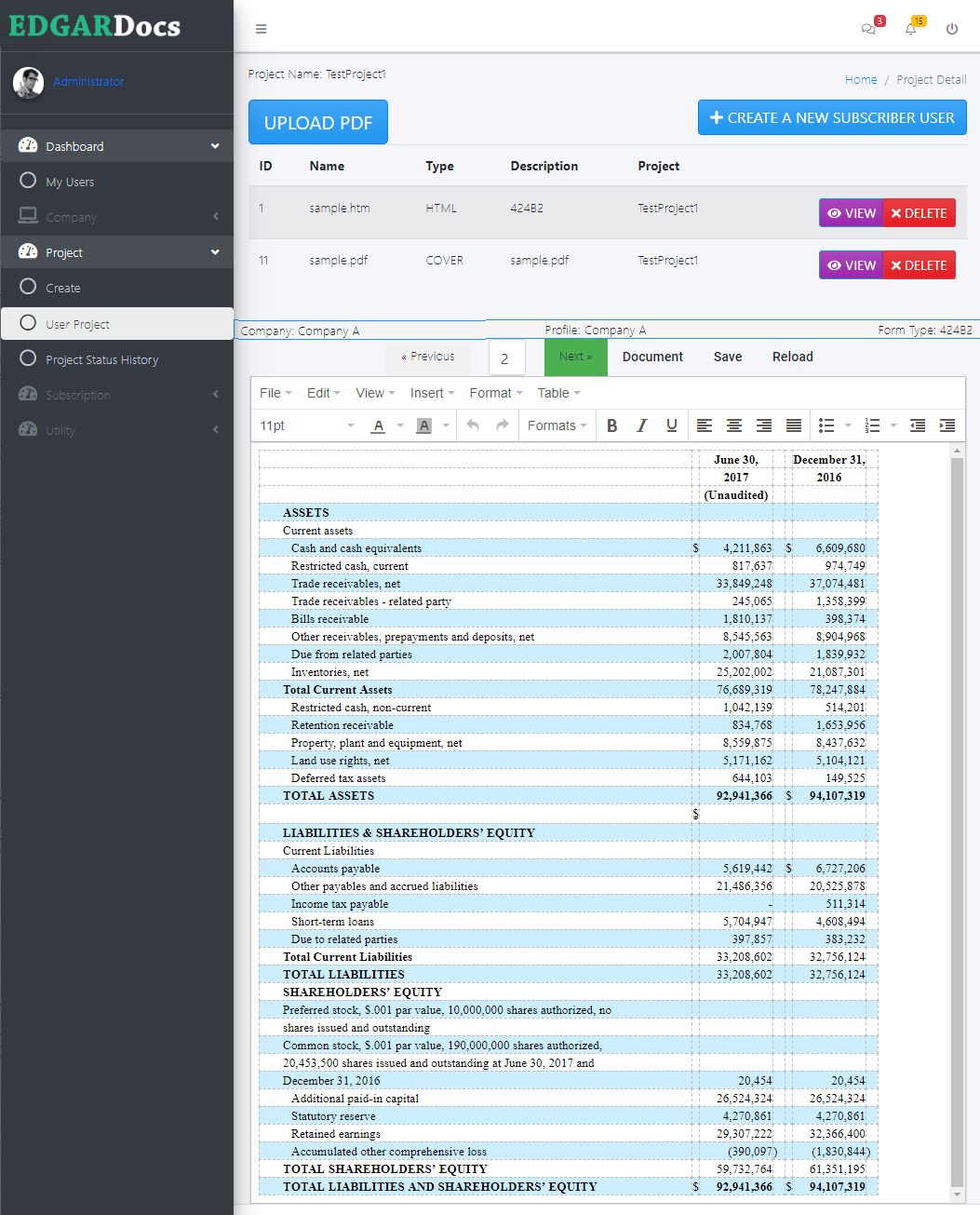Screen dimensions: 980x1215
Task: Open the View menu
Action: click(375, 393)
